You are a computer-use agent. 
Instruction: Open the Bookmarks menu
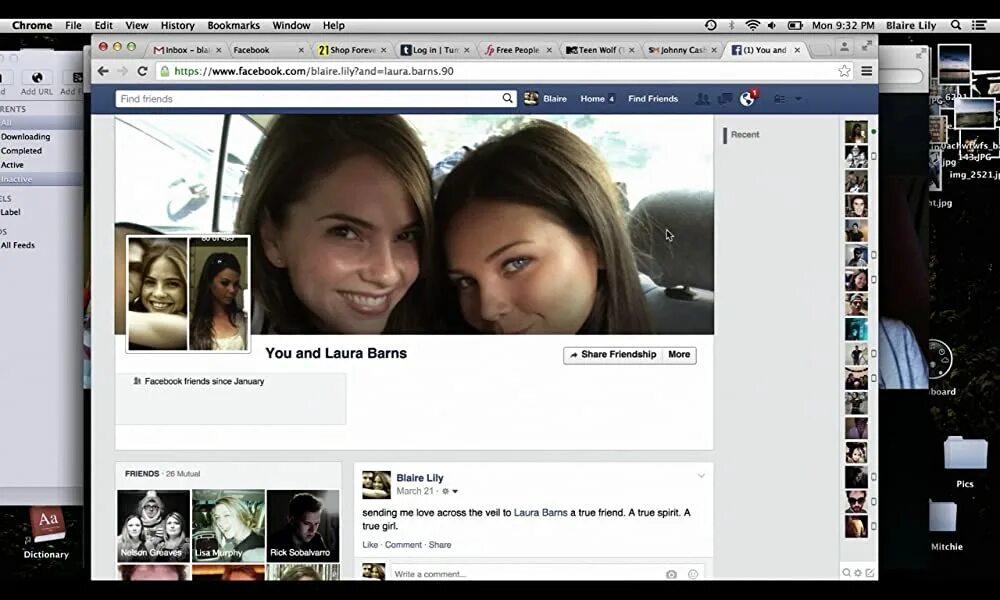(x=233, y=26)
